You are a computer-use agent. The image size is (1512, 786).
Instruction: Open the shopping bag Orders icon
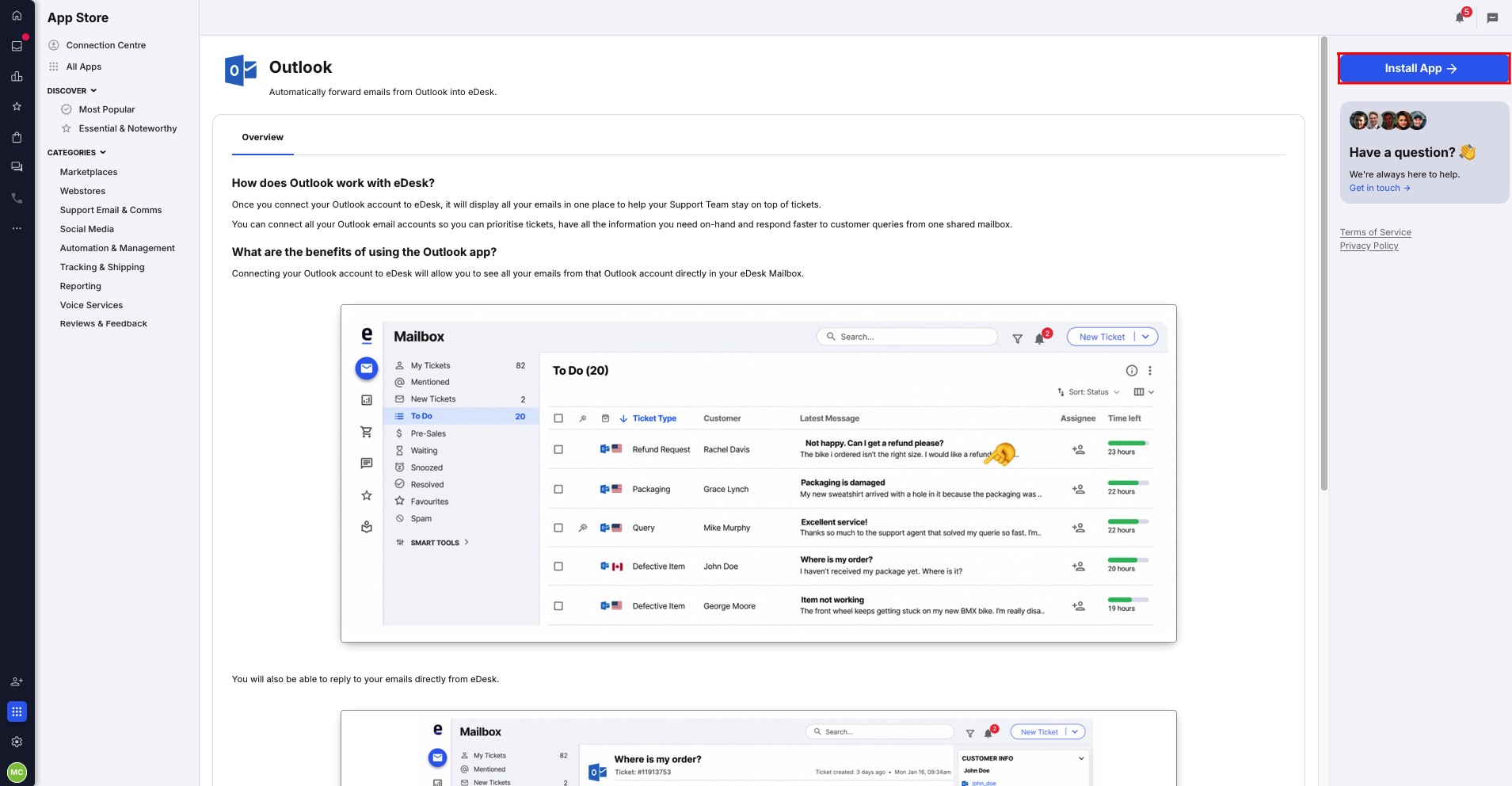(x=17, y=137)
